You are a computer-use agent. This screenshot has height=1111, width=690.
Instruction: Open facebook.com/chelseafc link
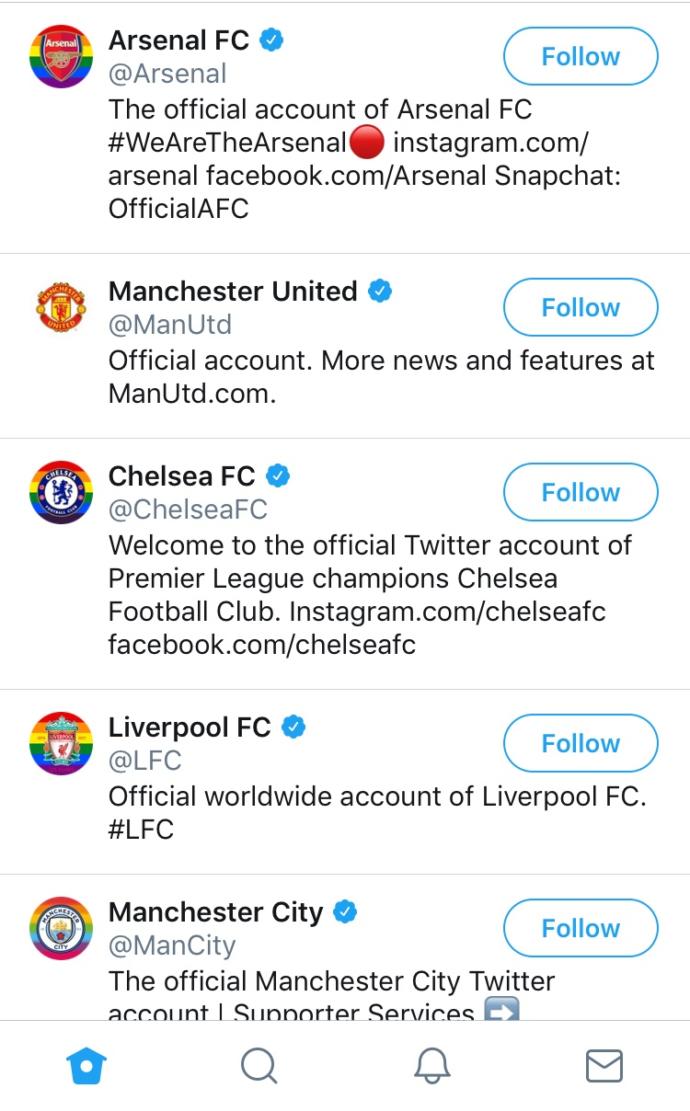[262, 644]
